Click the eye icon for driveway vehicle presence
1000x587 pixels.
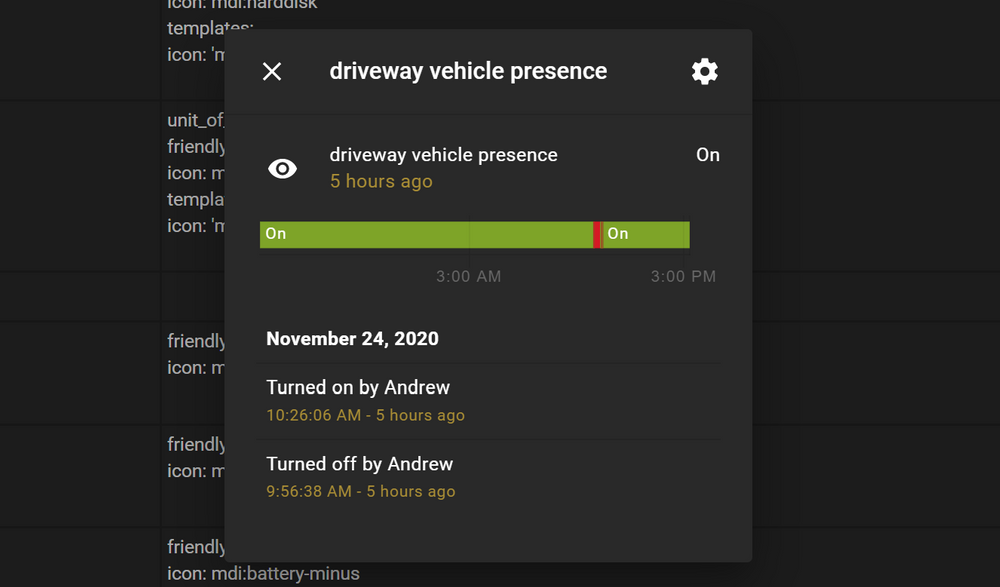[282, 167]
